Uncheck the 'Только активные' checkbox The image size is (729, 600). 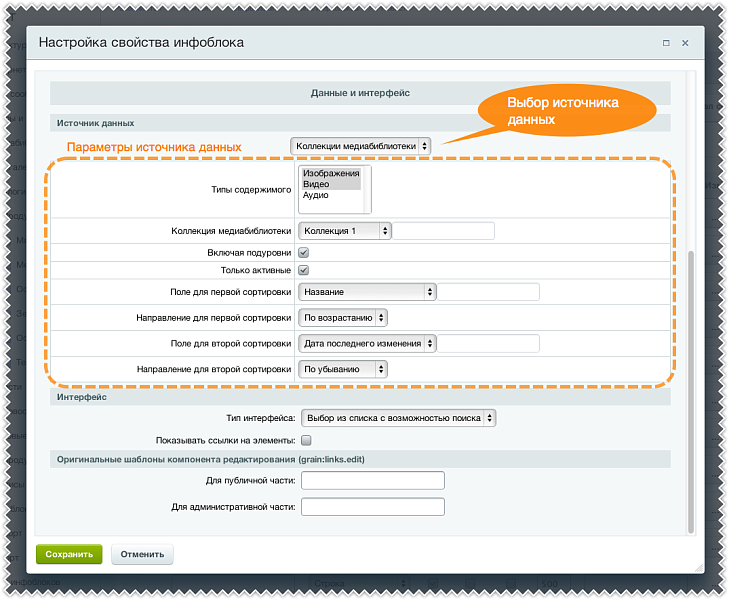click(x=304, y=270)
